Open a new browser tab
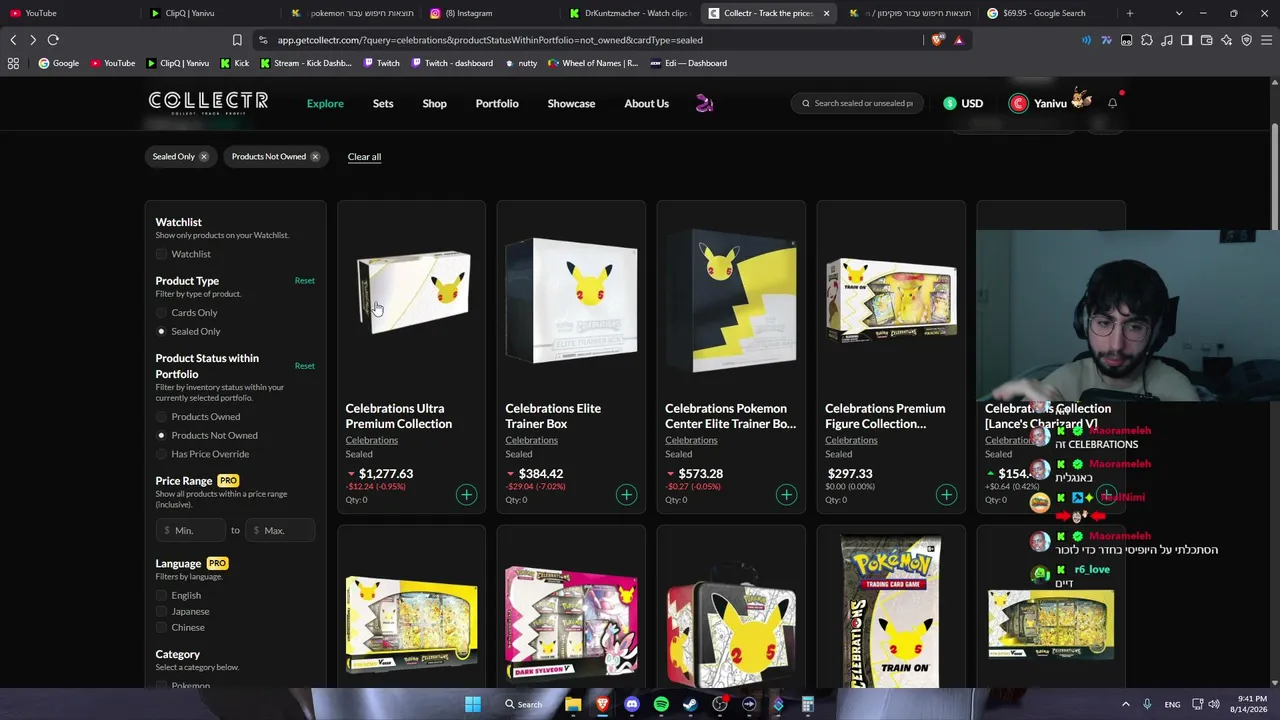This screenshot has height=720, width=1280. point(1129,13)
